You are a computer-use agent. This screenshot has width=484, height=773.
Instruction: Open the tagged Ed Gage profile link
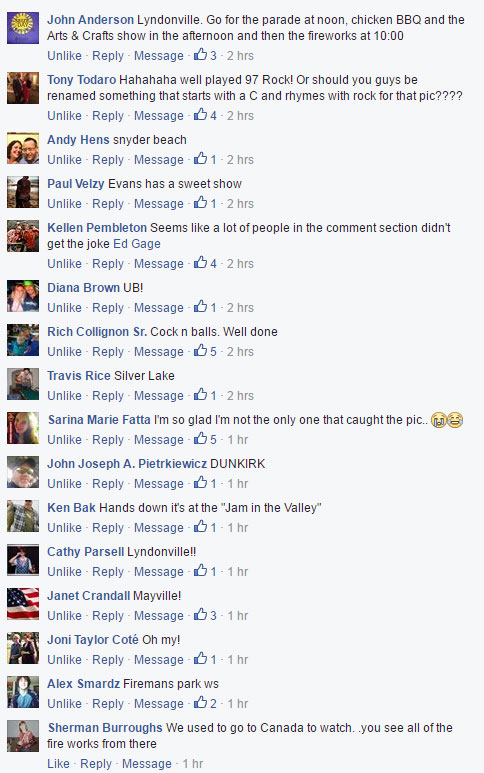[137, 244]
